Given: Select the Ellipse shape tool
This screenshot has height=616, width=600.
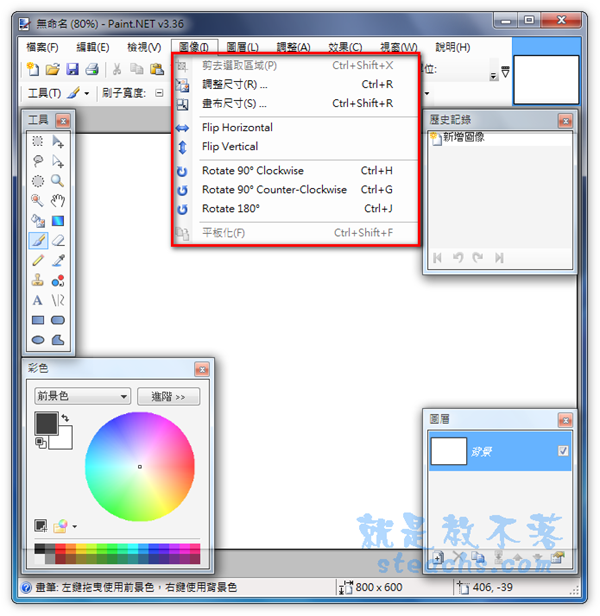Looking at the screenshot, I should (38, 340).
